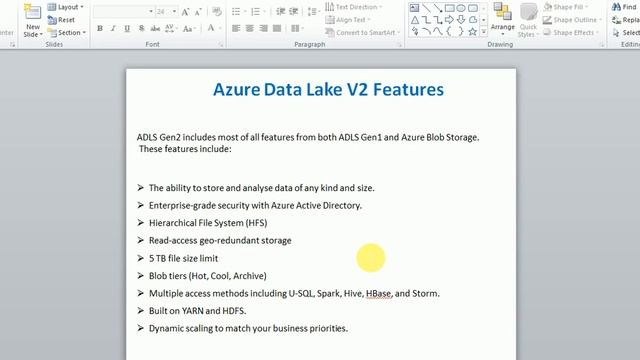Align text right in Paragraph group

264,28
